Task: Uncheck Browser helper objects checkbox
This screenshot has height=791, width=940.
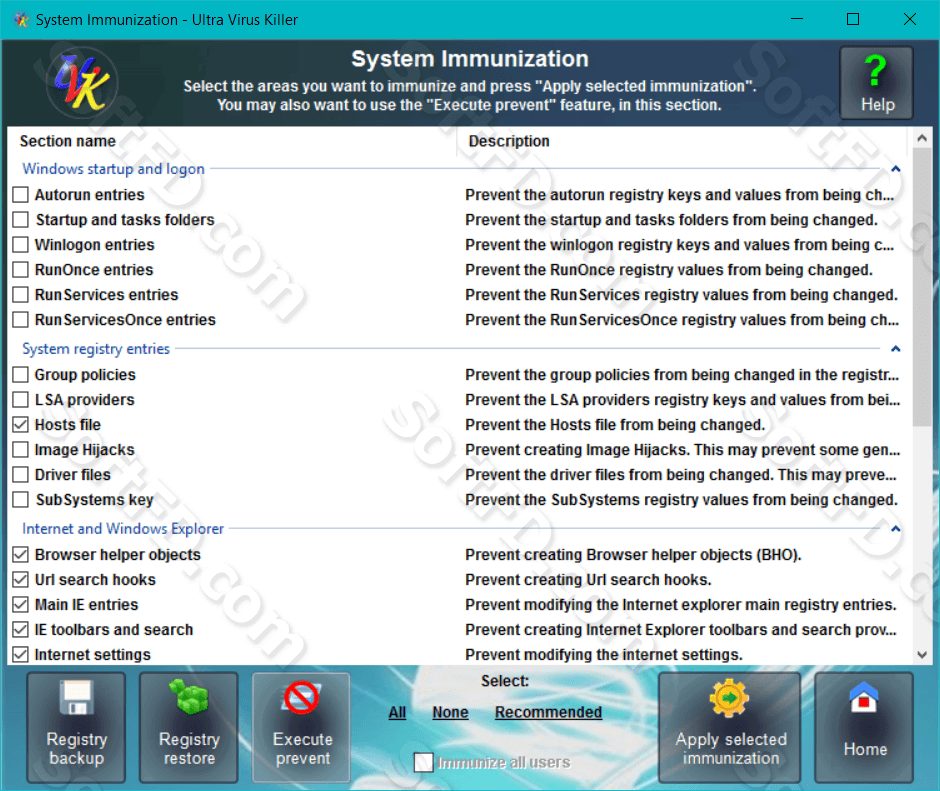Action: click(x=20, y=555)
